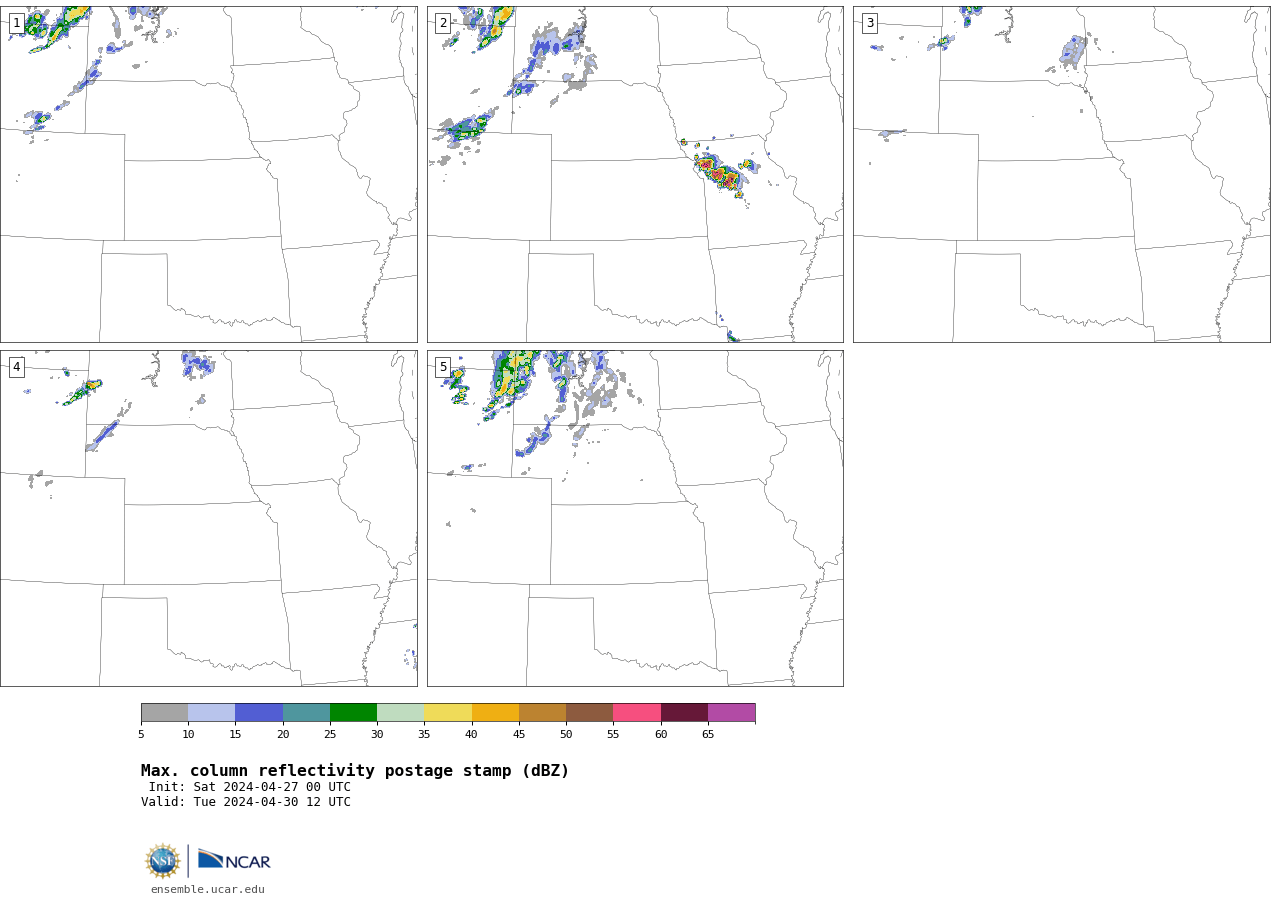Open ensemble member 2 reflectivity map
The height and width of the screenshot is (901, 1280).
[x=635, y=174]
